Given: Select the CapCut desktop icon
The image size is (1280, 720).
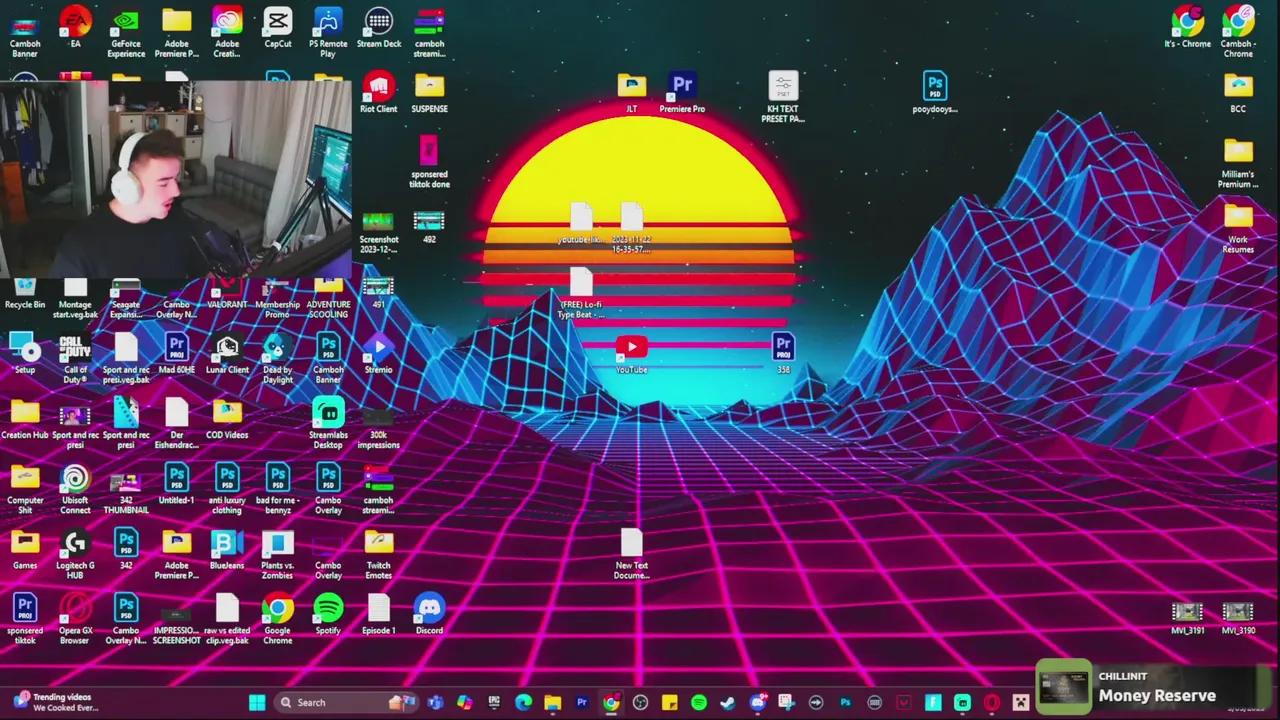Looking at the screenshot, I should click(x=278, y=27).
